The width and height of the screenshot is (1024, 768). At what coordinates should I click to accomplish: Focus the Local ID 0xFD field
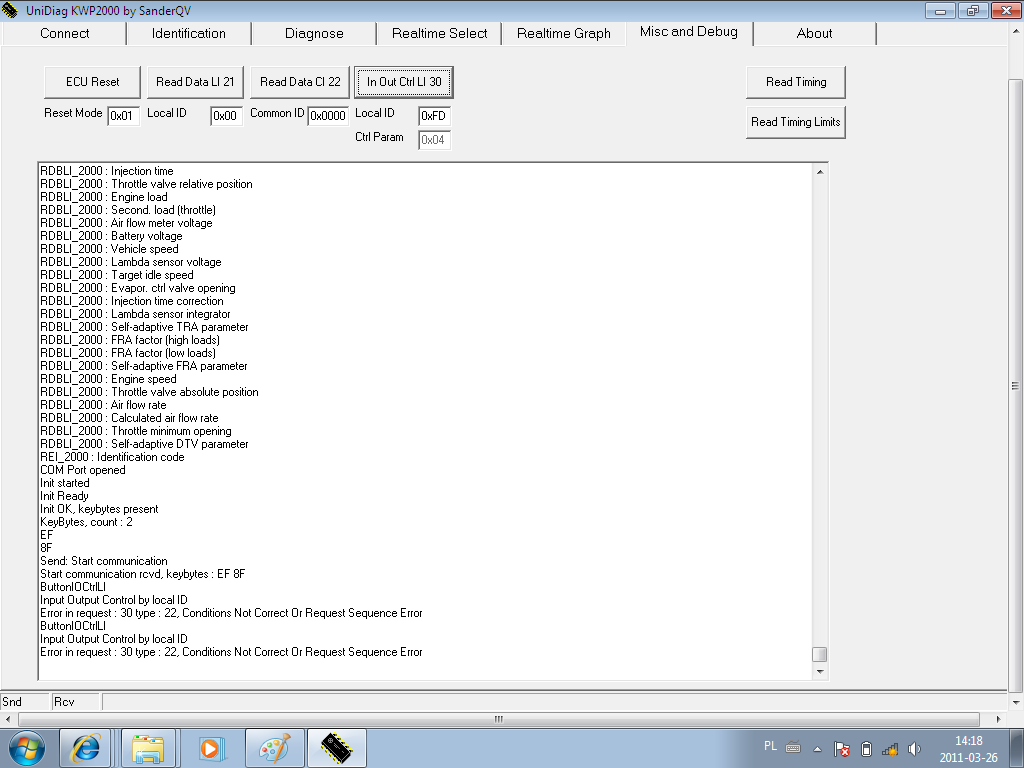[x=434, y=116]
